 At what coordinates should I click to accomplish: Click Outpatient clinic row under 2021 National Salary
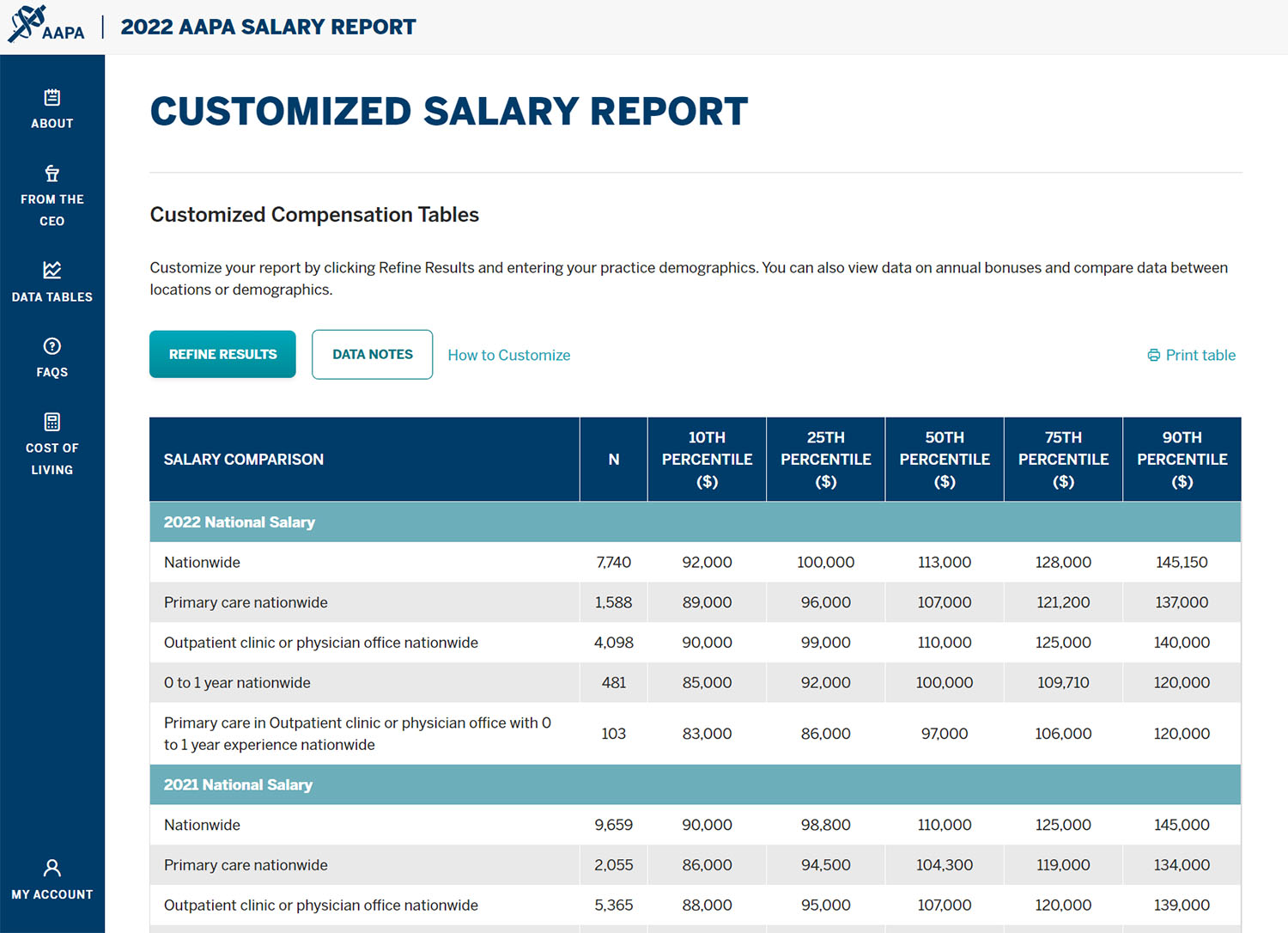coord(321,906)
